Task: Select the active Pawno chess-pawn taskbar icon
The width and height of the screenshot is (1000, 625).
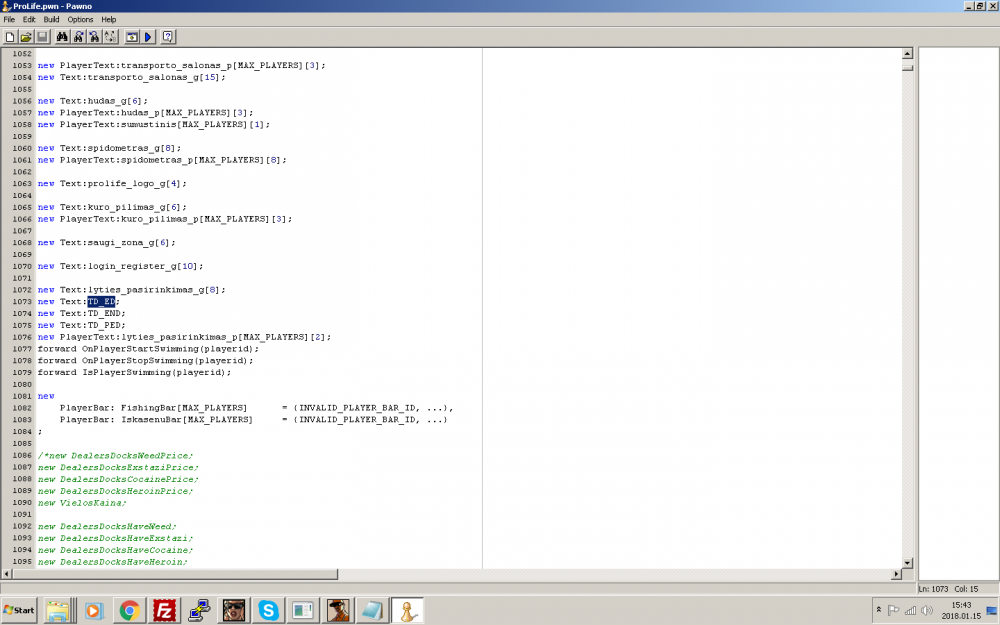Action: [x=408, y=610]
